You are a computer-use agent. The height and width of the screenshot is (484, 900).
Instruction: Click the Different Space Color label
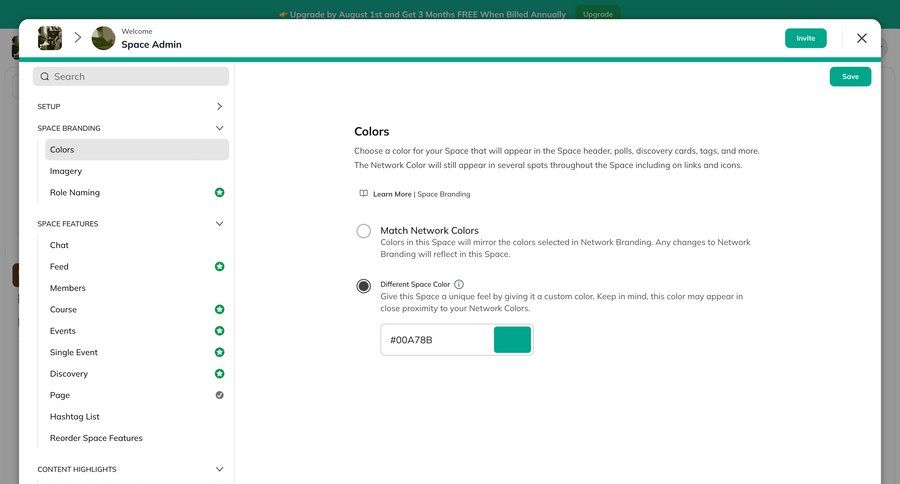415,284
